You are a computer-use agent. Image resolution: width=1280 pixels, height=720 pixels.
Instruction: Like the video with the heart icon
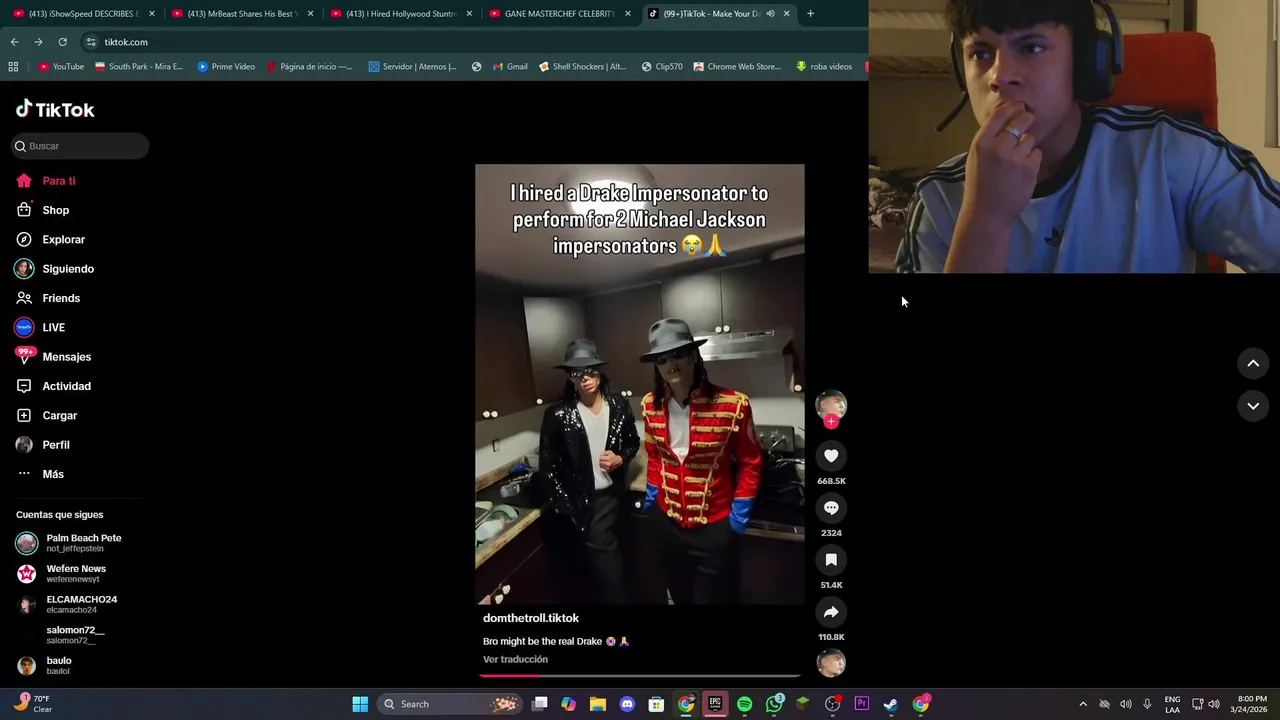831,456
